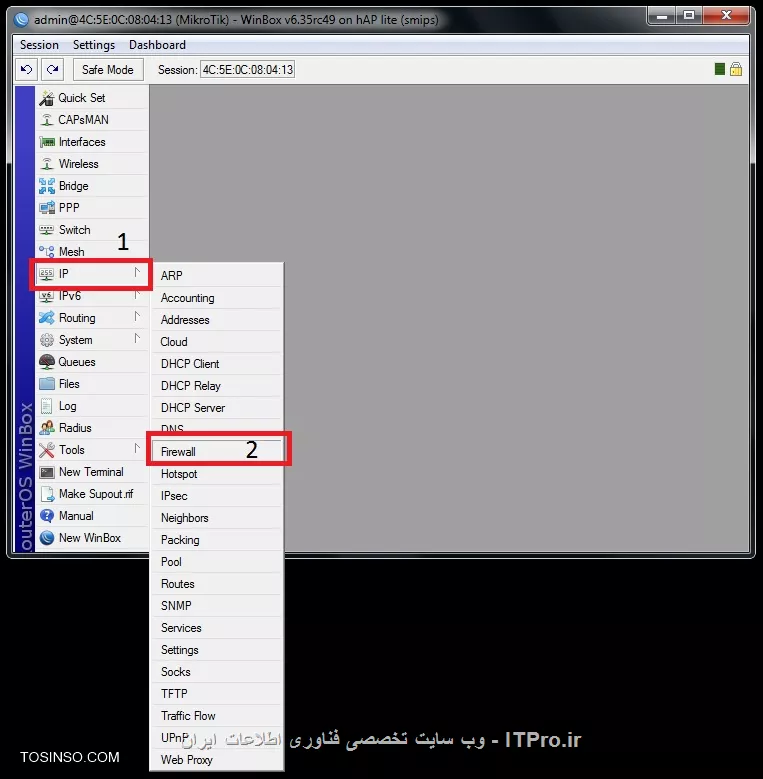The image size is (763, 779).
Task: Click the Radius users icon
Action: 47,428
